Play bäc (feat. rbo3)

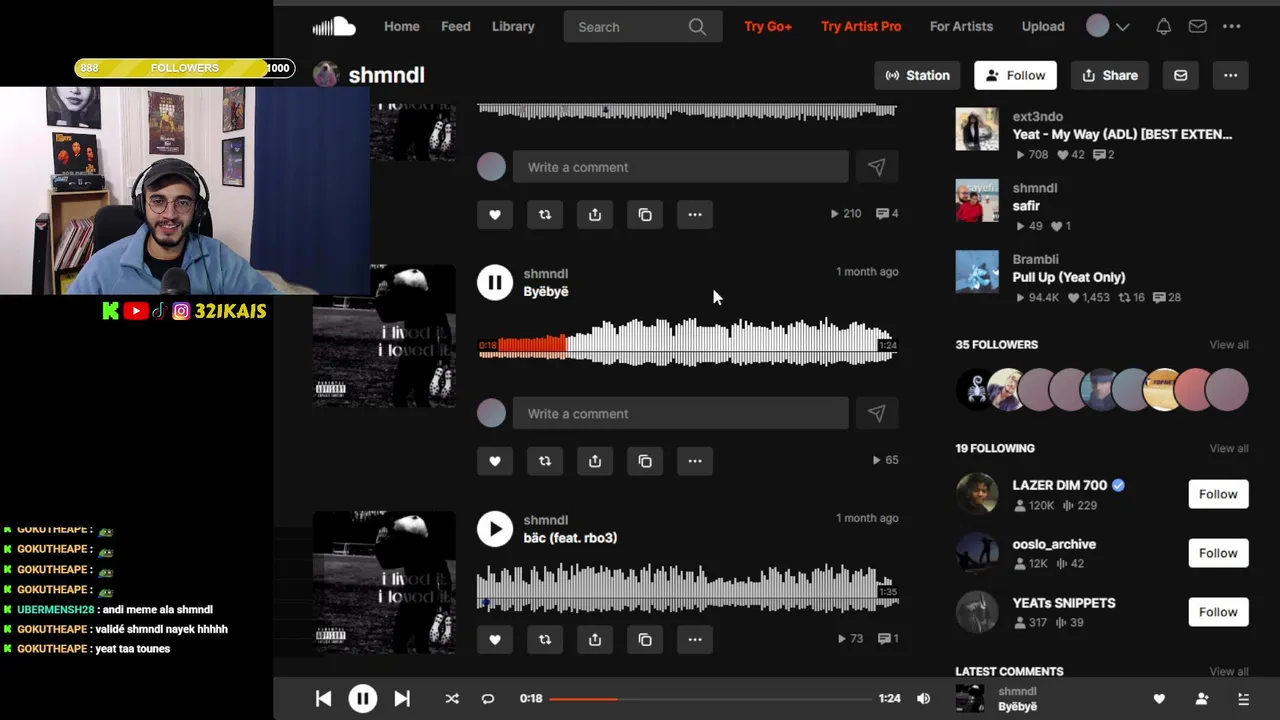(495, 529)
